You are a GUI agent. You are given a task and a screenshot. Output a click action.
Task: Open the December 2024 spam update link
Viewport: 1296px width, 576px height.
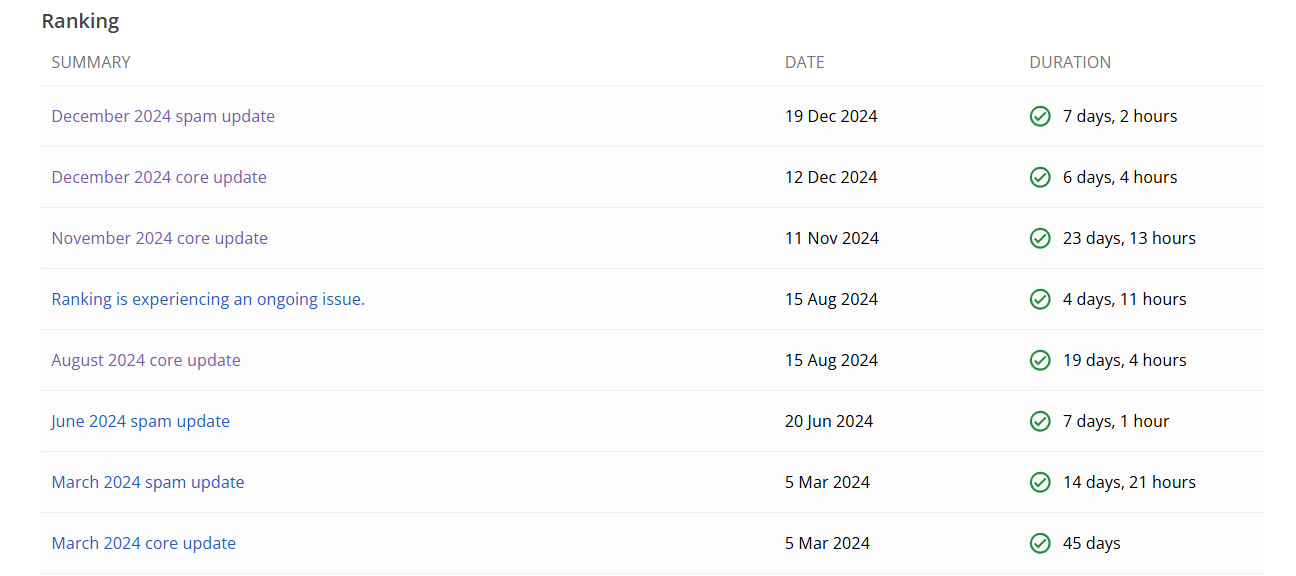(x=163, y=116)
